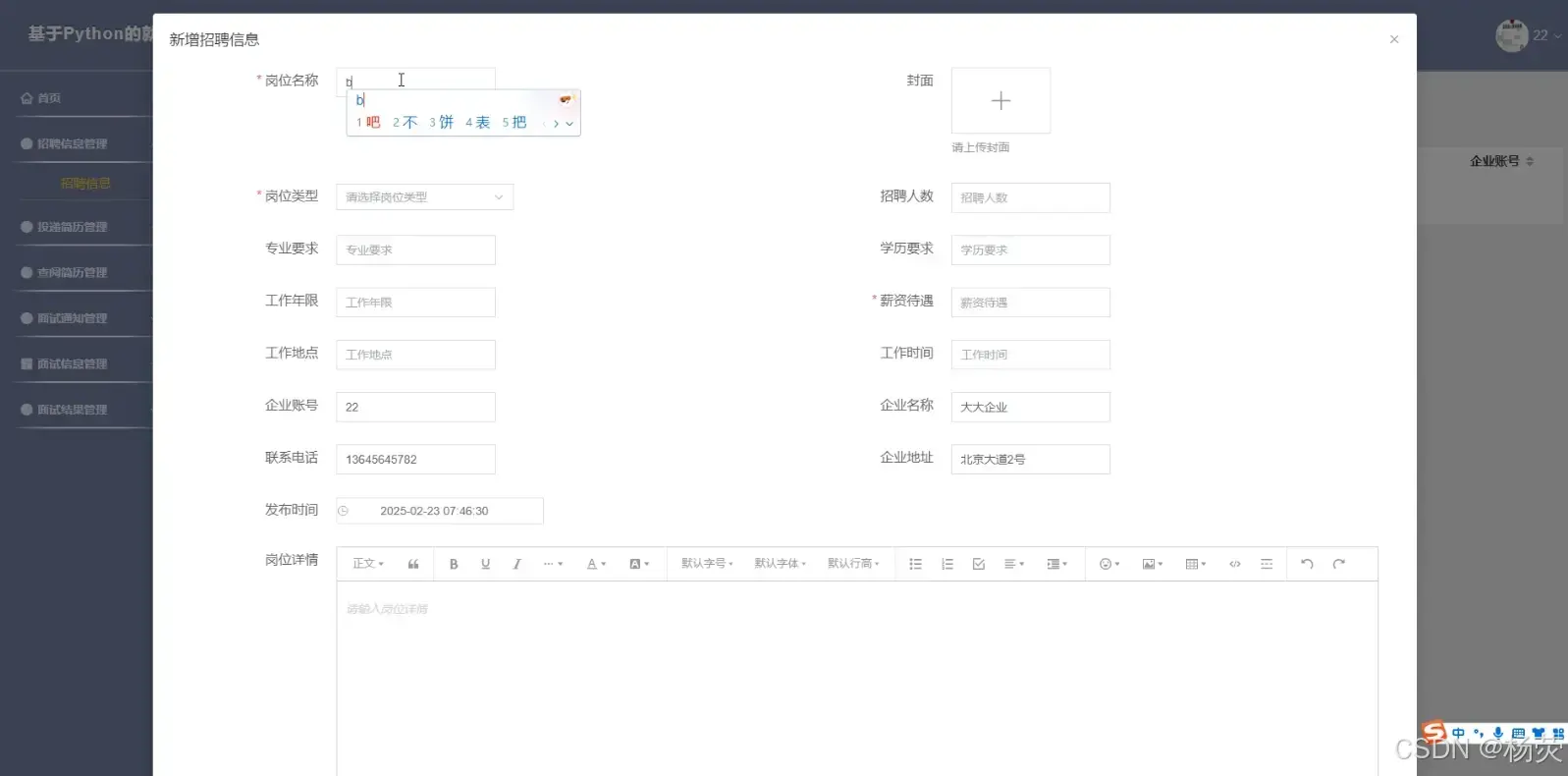This screenshot has width=1568, height=776.
Task: Click the 学历要求 input field
Action: [1030, 249]
